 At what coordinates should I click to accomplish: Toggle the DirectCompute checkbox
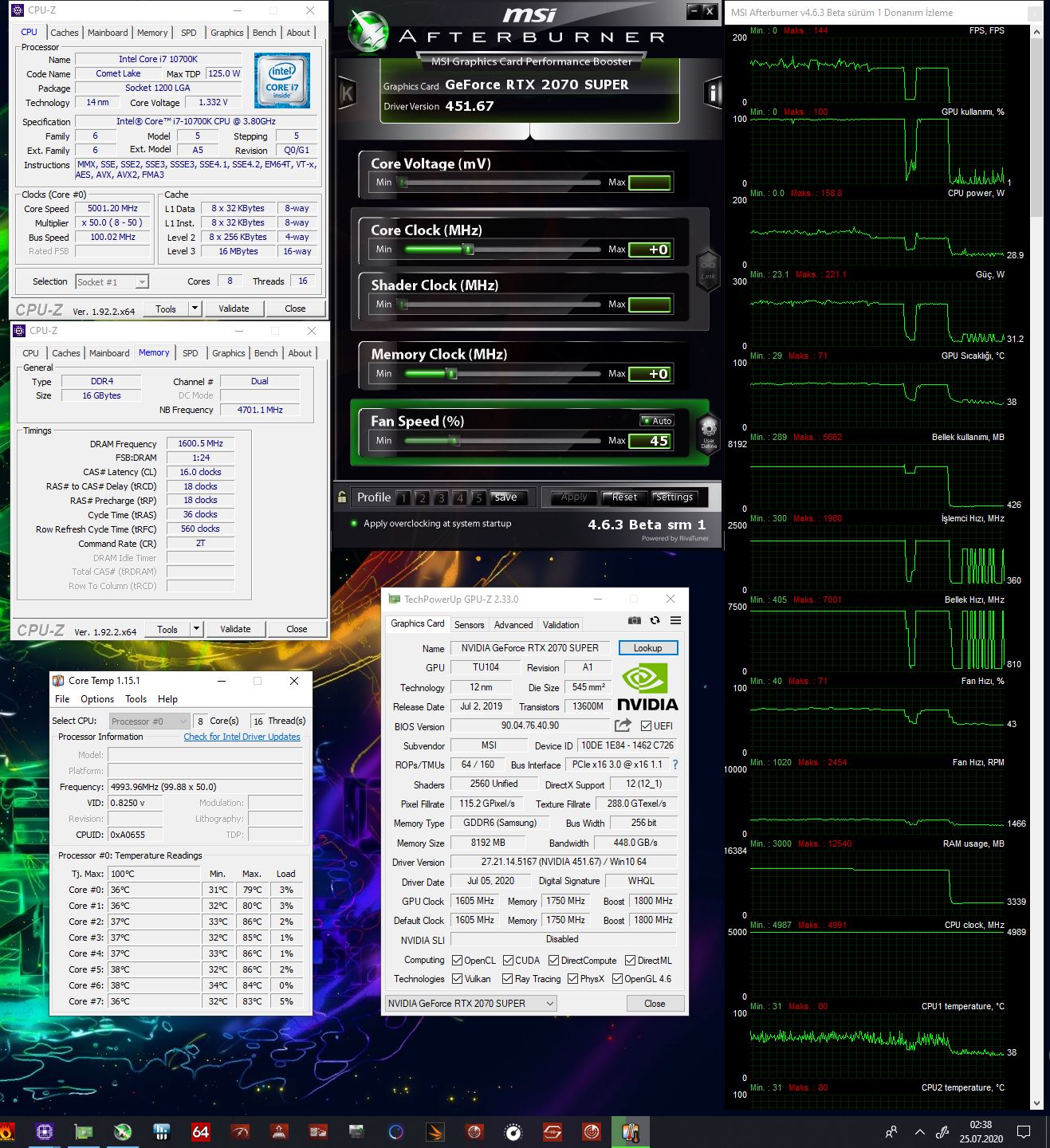[x=553, y=961]
